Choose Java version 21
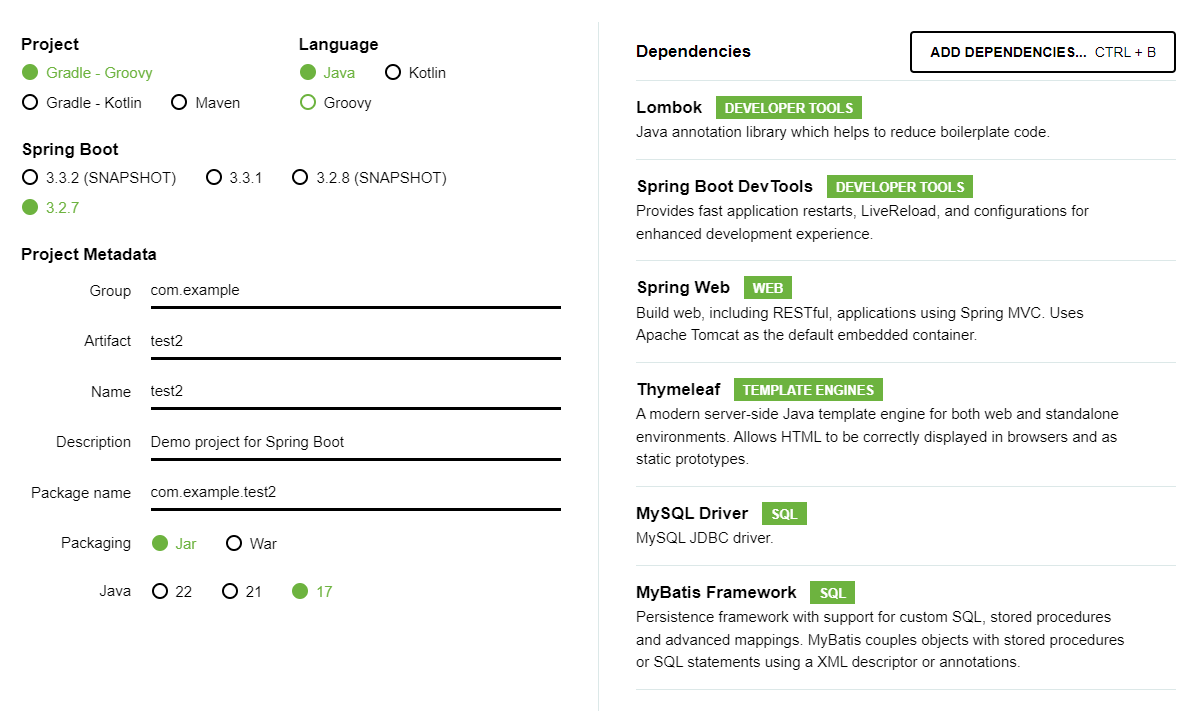 click(230, 592)
